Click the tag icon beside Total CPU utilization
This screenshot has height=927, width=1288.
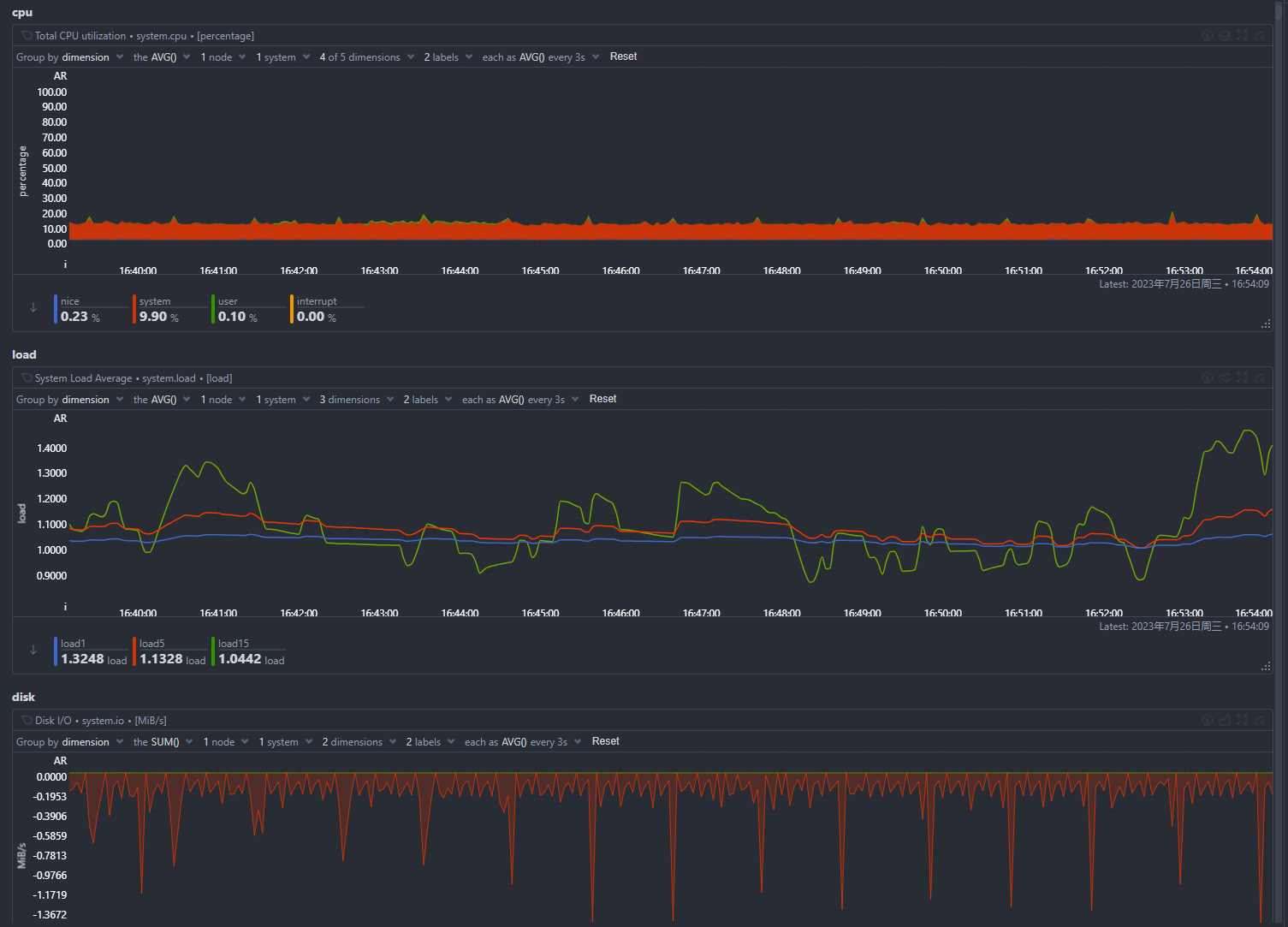[x=27, y=36]
